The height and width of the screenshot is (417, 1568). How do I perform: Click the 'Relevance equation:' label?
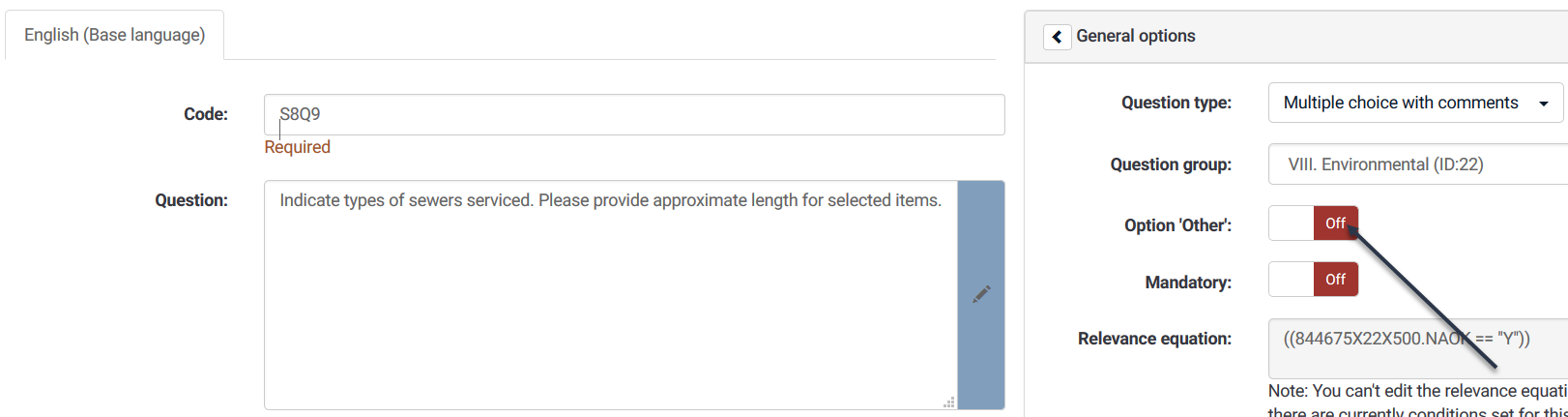coord(1154,339)
